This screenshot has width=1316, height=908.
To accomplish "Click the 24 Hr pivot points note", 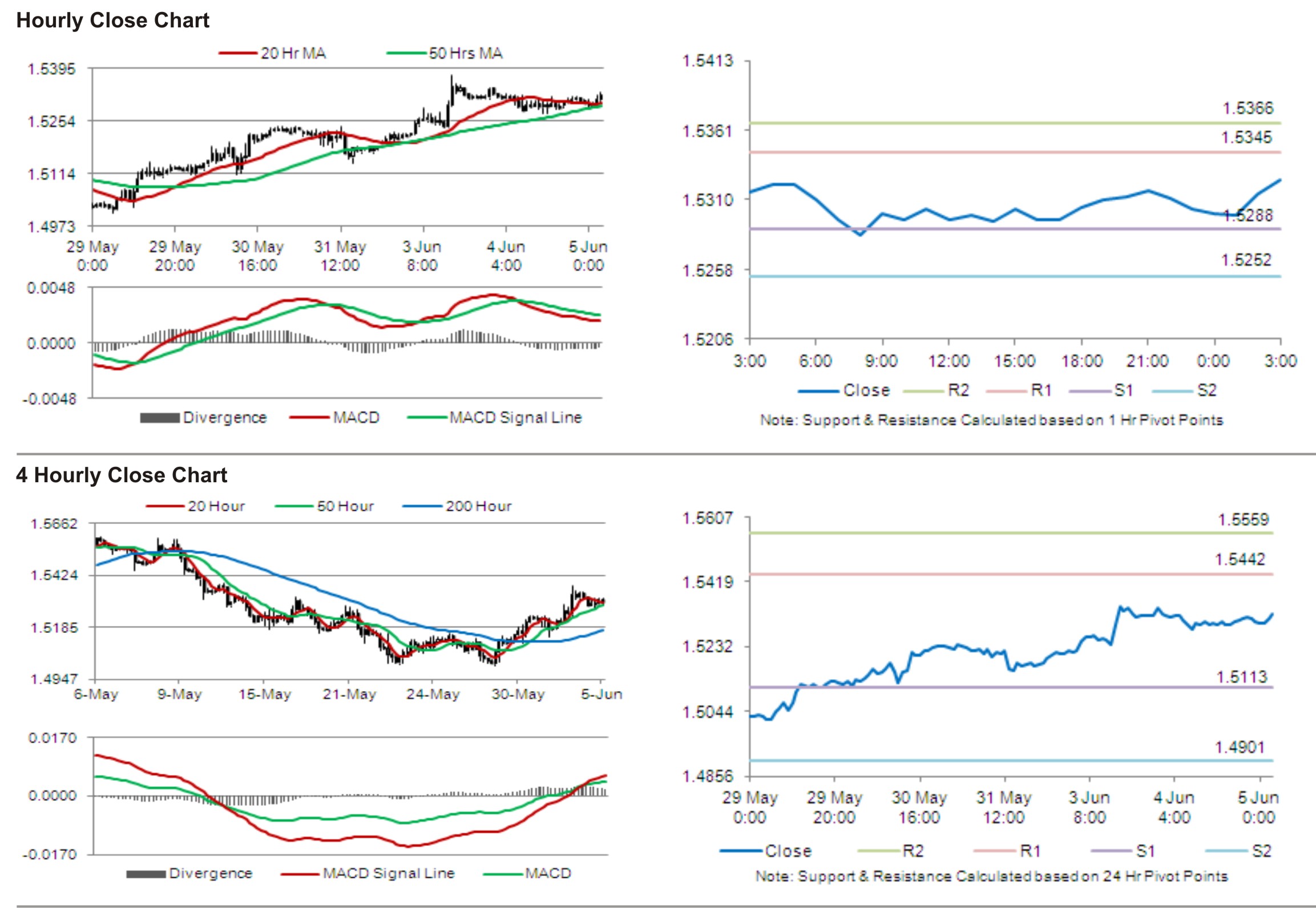I will point(992,877).
